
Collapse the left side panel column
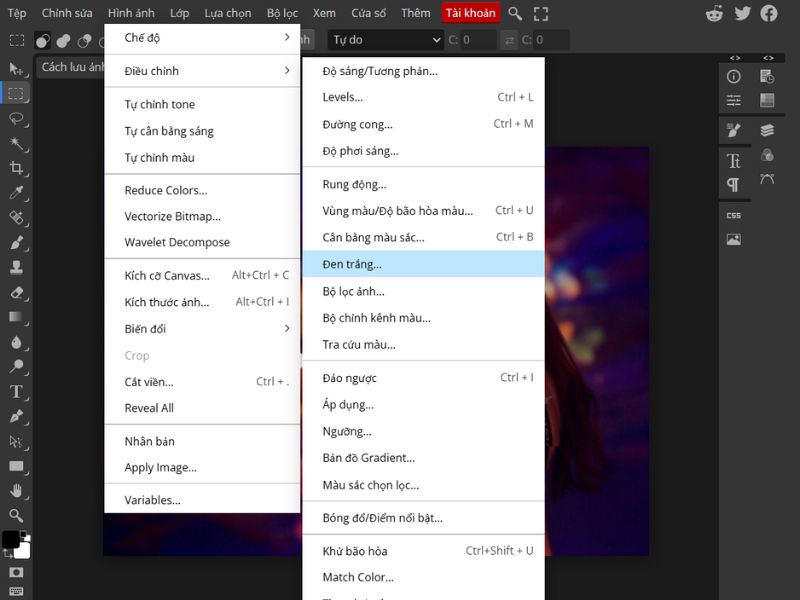(735, 58)
